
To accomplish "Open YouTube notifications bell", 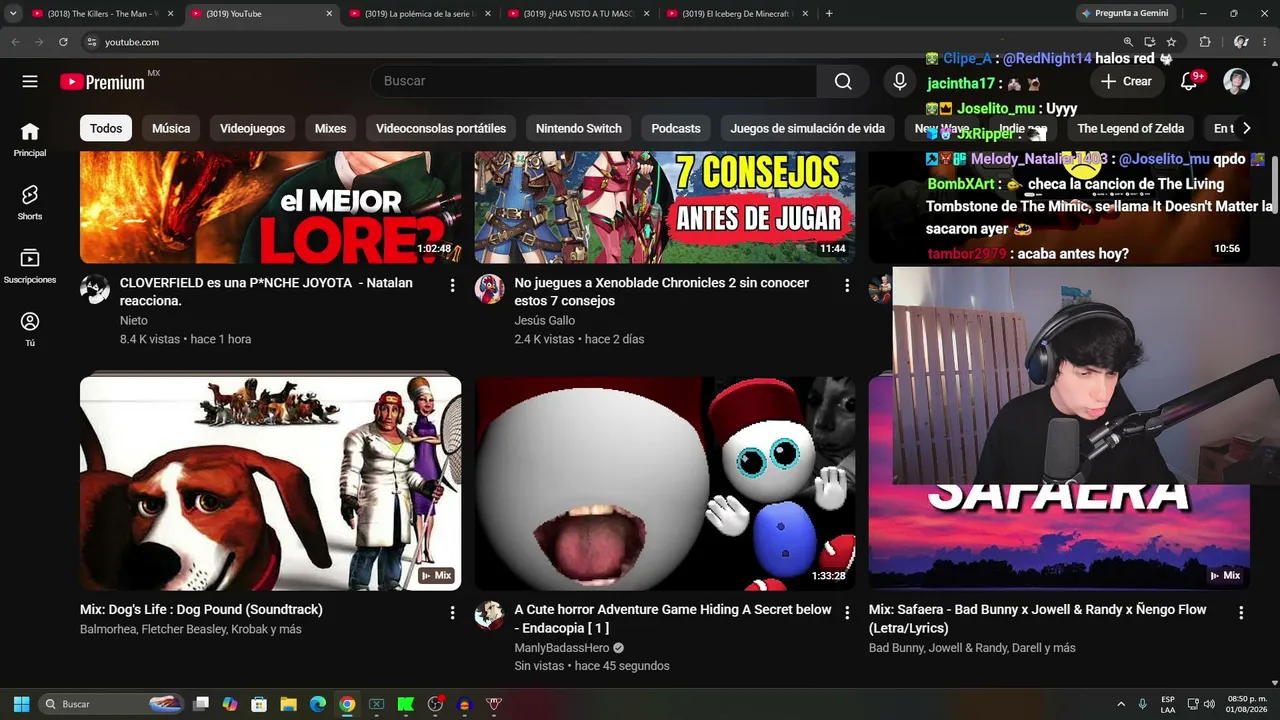I will click(x=1189, y=81).
